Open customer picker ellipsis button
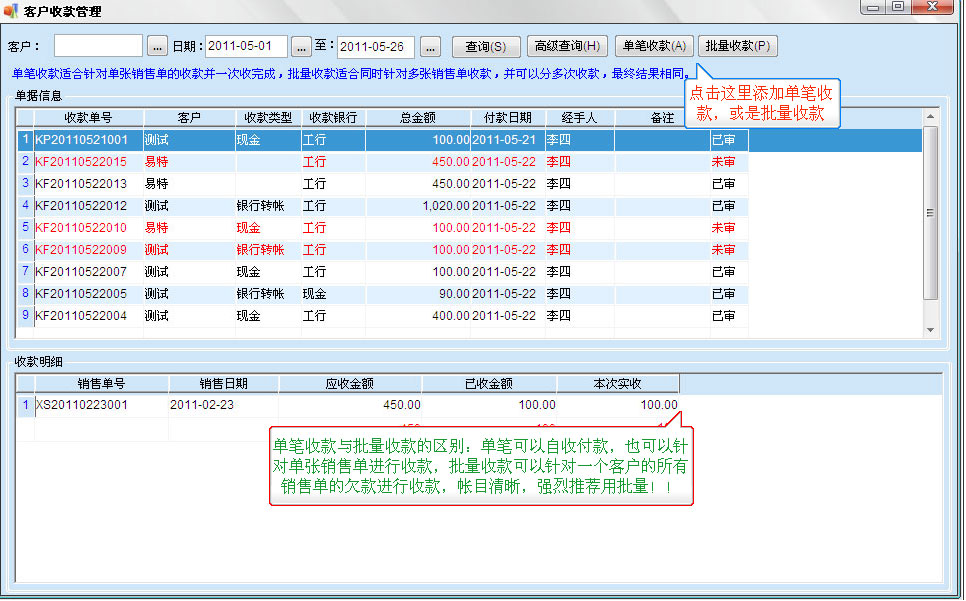This screenshot has height=601, width=966. 158,46
